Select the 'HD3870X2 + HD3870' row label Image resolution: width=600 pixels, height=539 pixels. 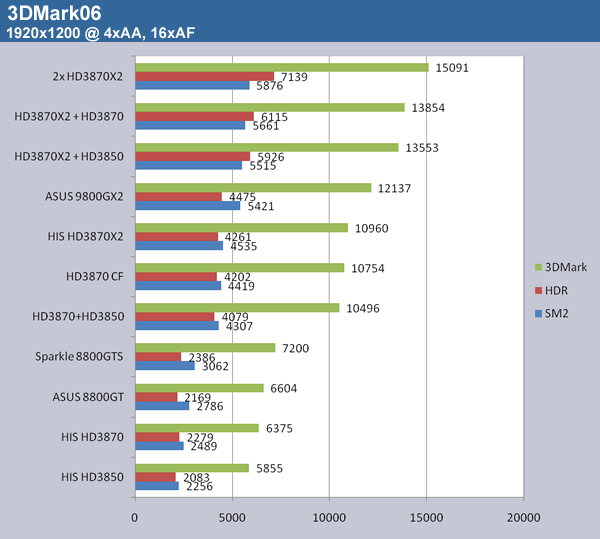tap(69, 116)
